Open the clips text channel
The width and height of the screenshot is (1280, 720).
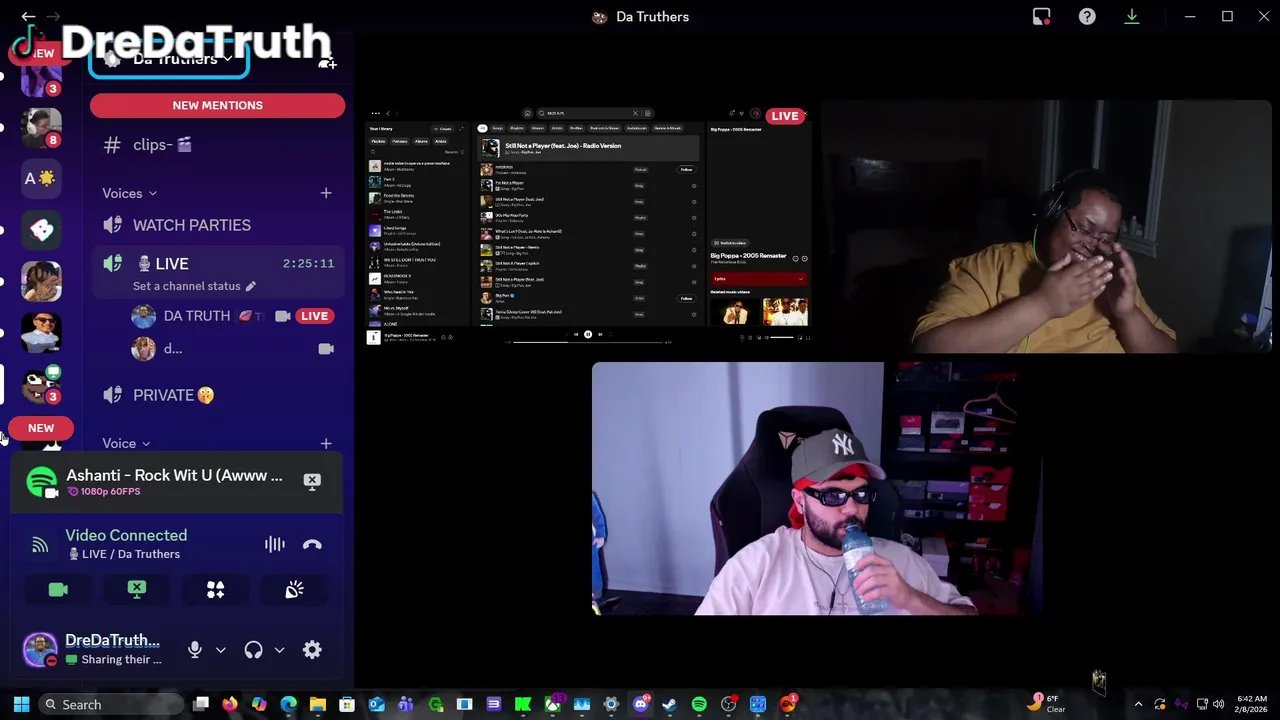pyautogui.click(x=217, y=145)
